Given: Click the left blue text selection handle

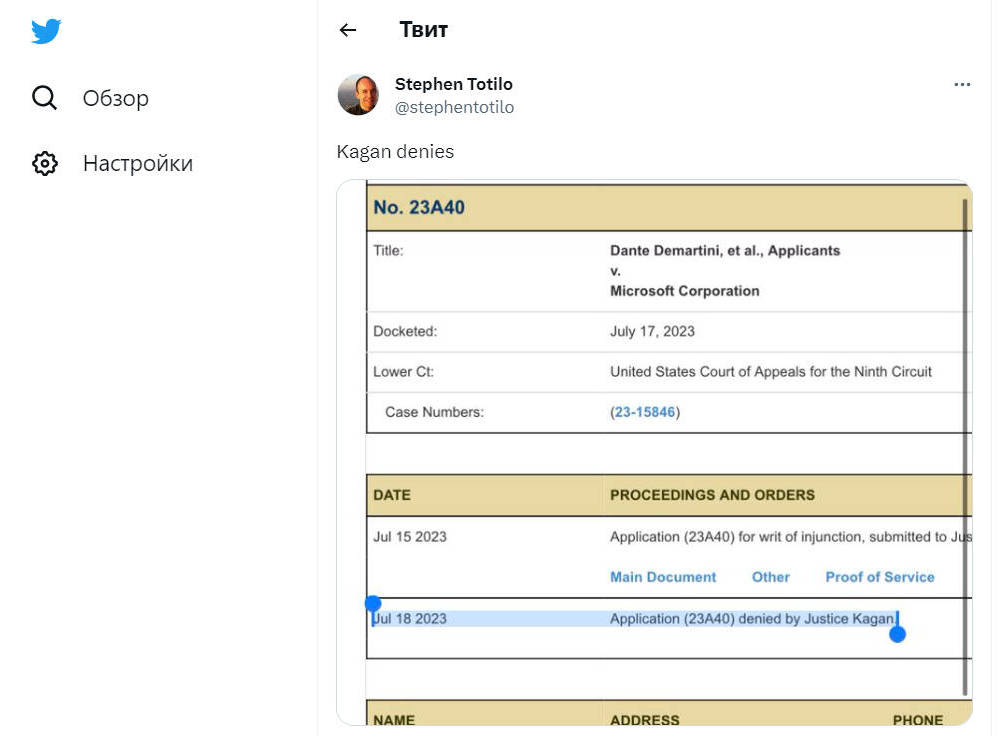Looking at the screenshot, I should pos(373,603).
